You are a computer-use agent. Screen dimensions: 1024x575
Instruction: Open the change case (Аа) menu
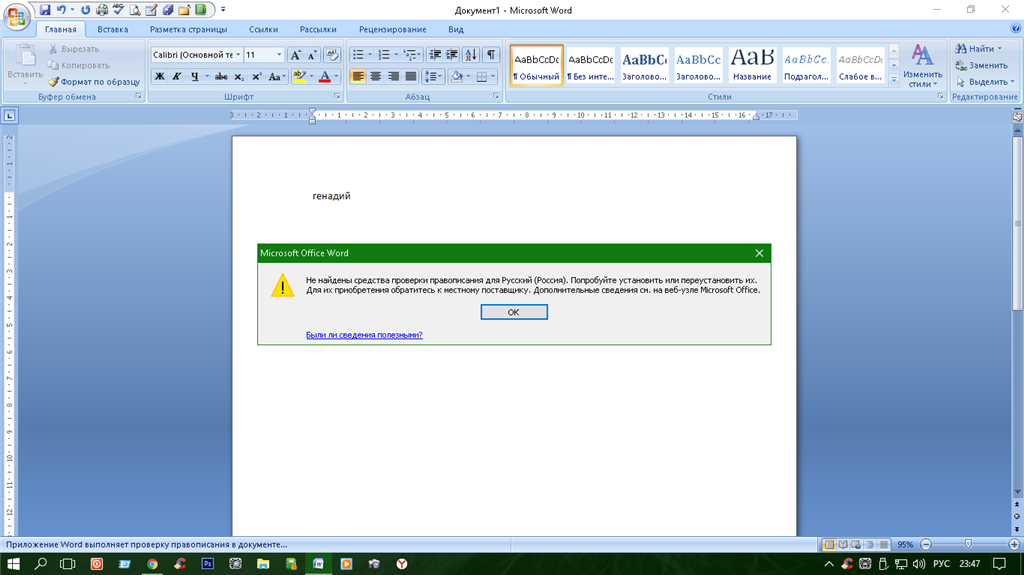point(277,76)
